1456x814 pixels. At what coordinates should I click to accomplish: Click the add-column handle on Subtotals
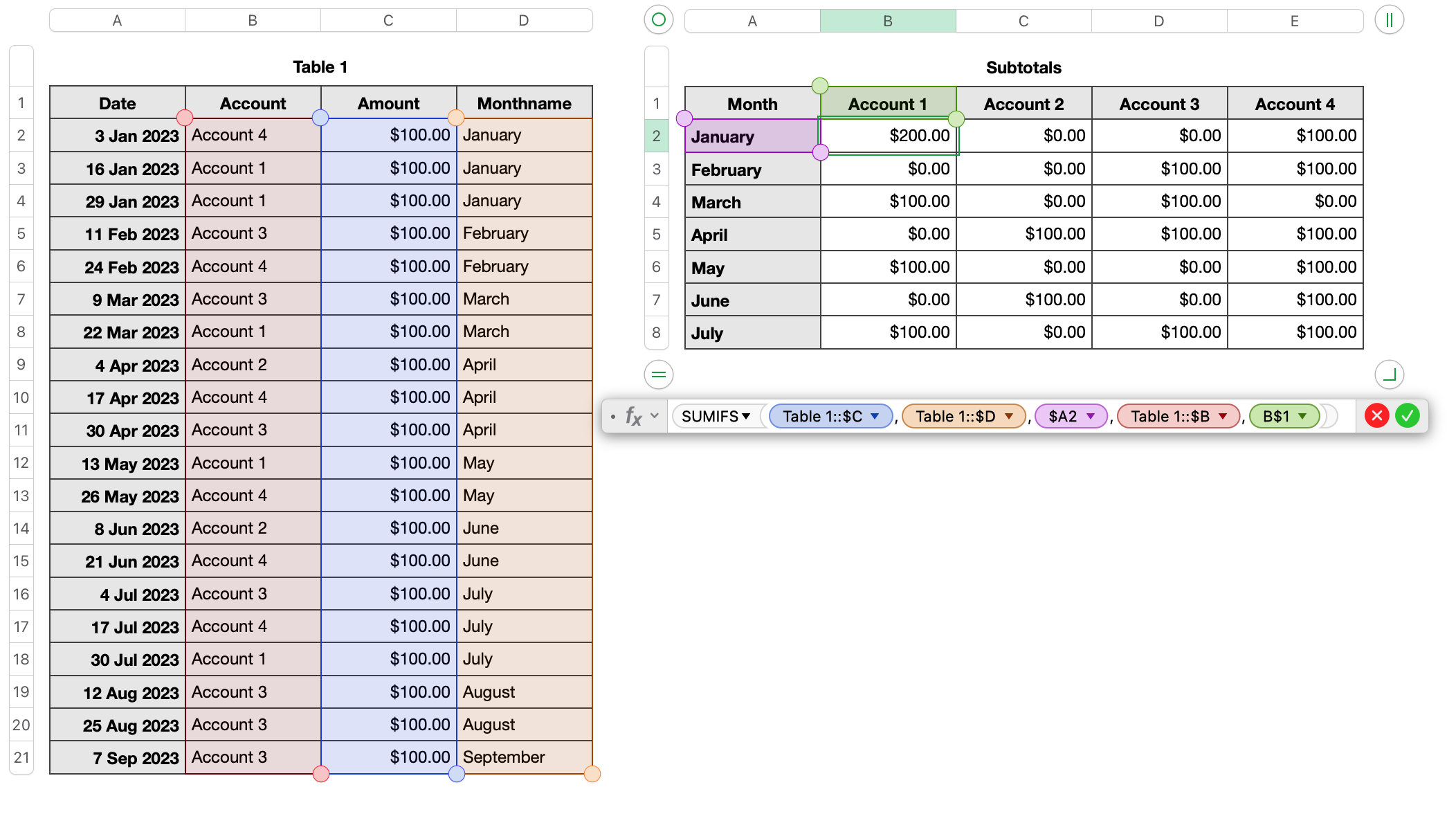point(1389,20)
